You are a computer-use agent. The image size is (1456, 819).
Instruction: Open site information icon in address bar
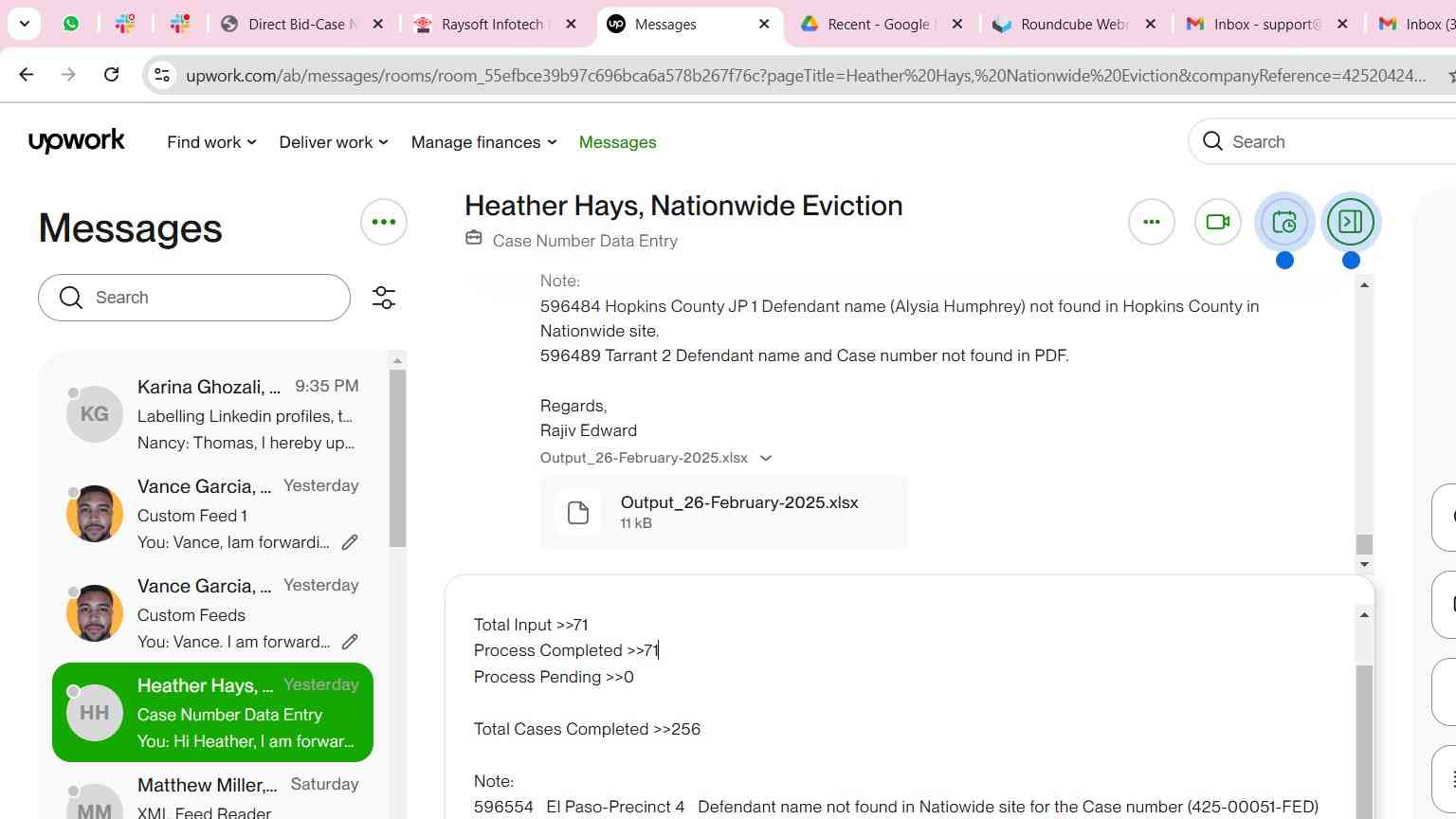[x=162, y=75]
